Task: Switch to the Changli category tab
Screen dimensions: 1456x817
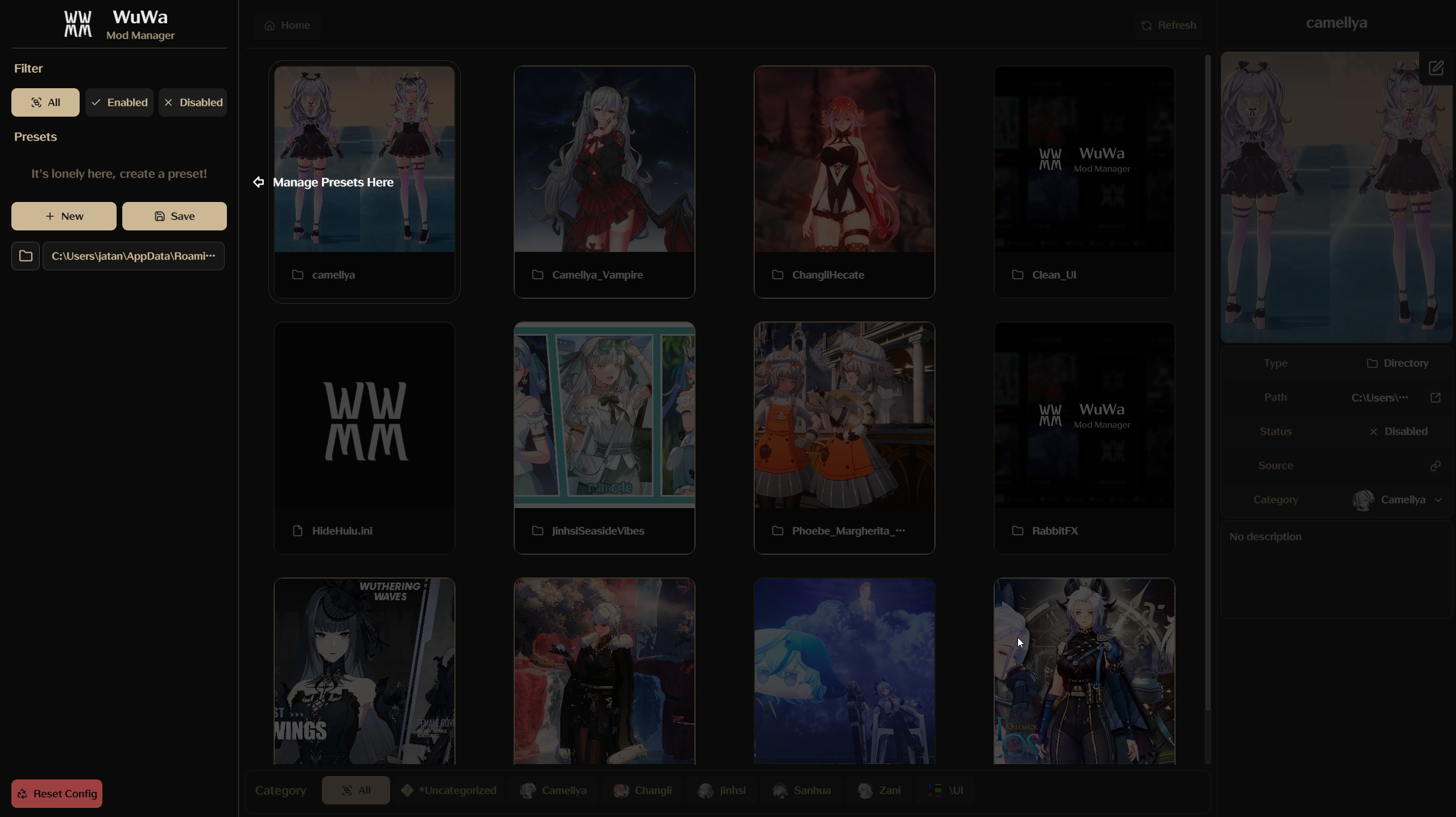Action: pos(643,790)
